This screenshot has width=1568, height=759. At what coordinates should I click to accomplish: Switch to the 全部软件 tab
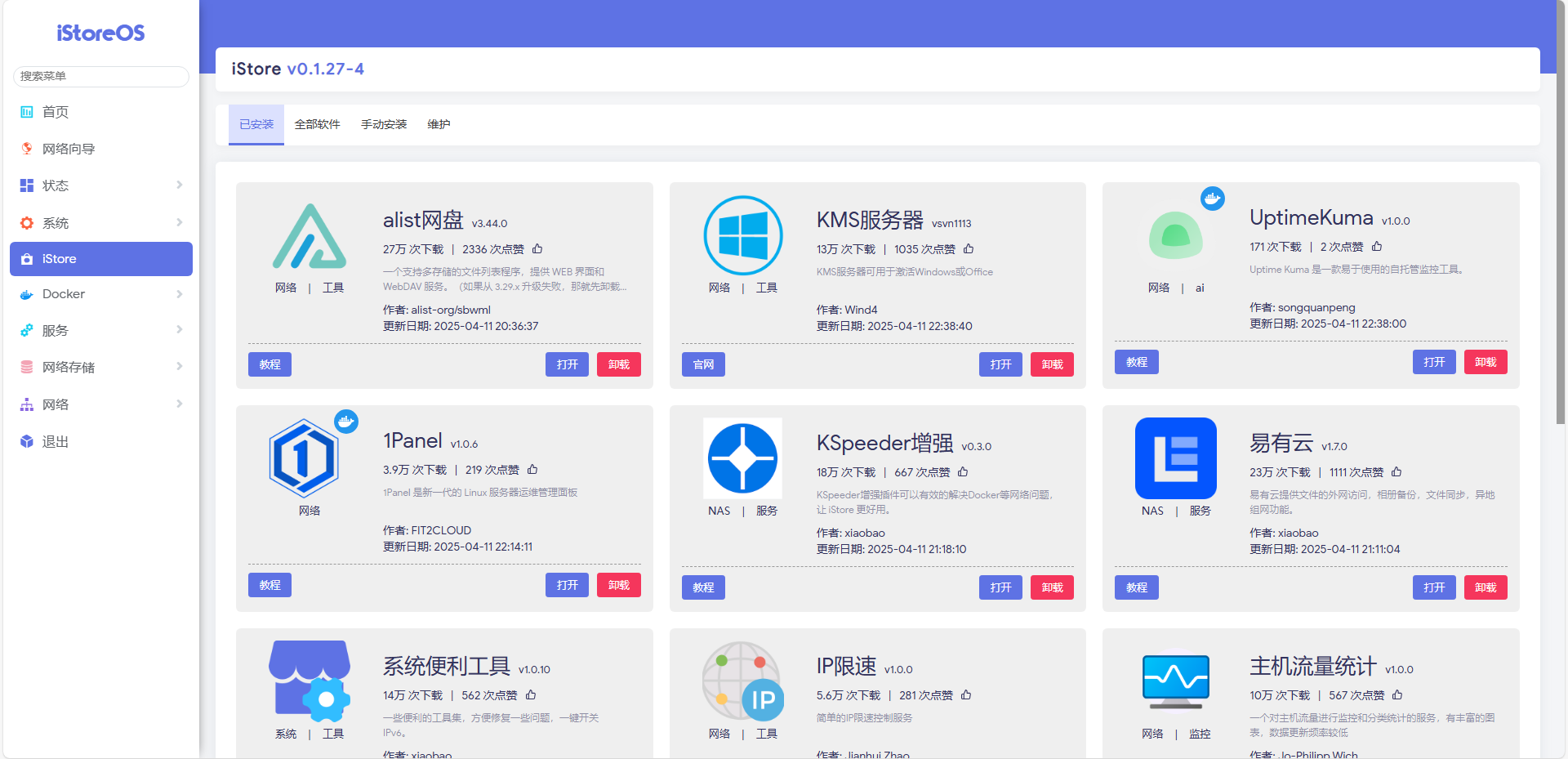click(317, 124)
